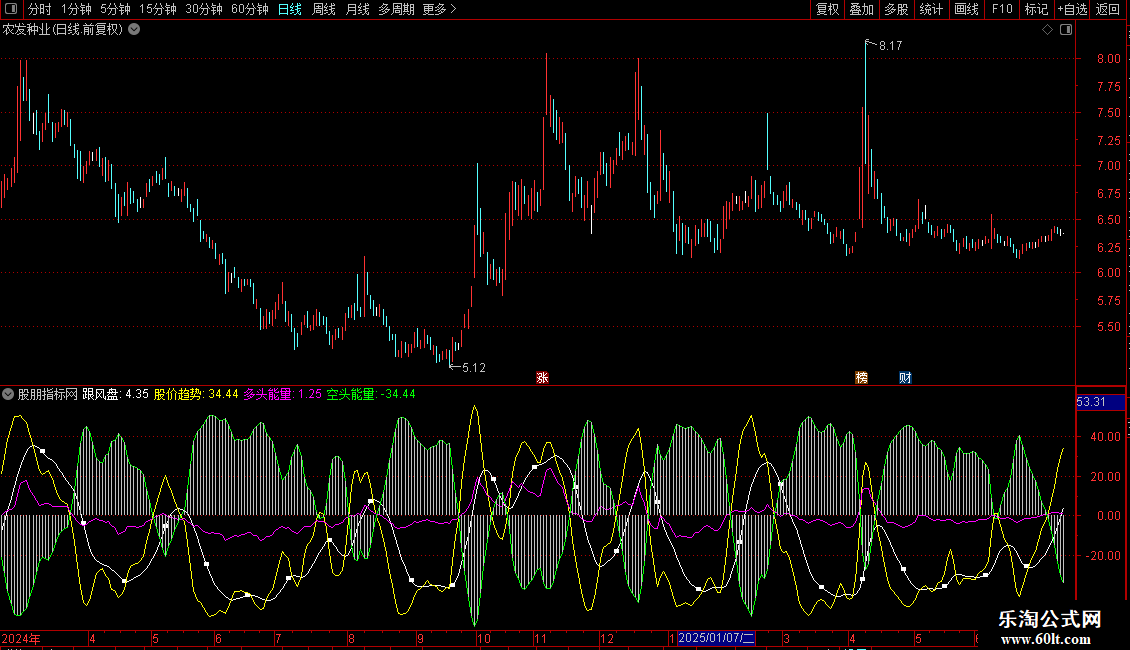Click the 53.31 value box on indicator axis
Screen dimensions: 1130x650
(x=1100, y=402)
